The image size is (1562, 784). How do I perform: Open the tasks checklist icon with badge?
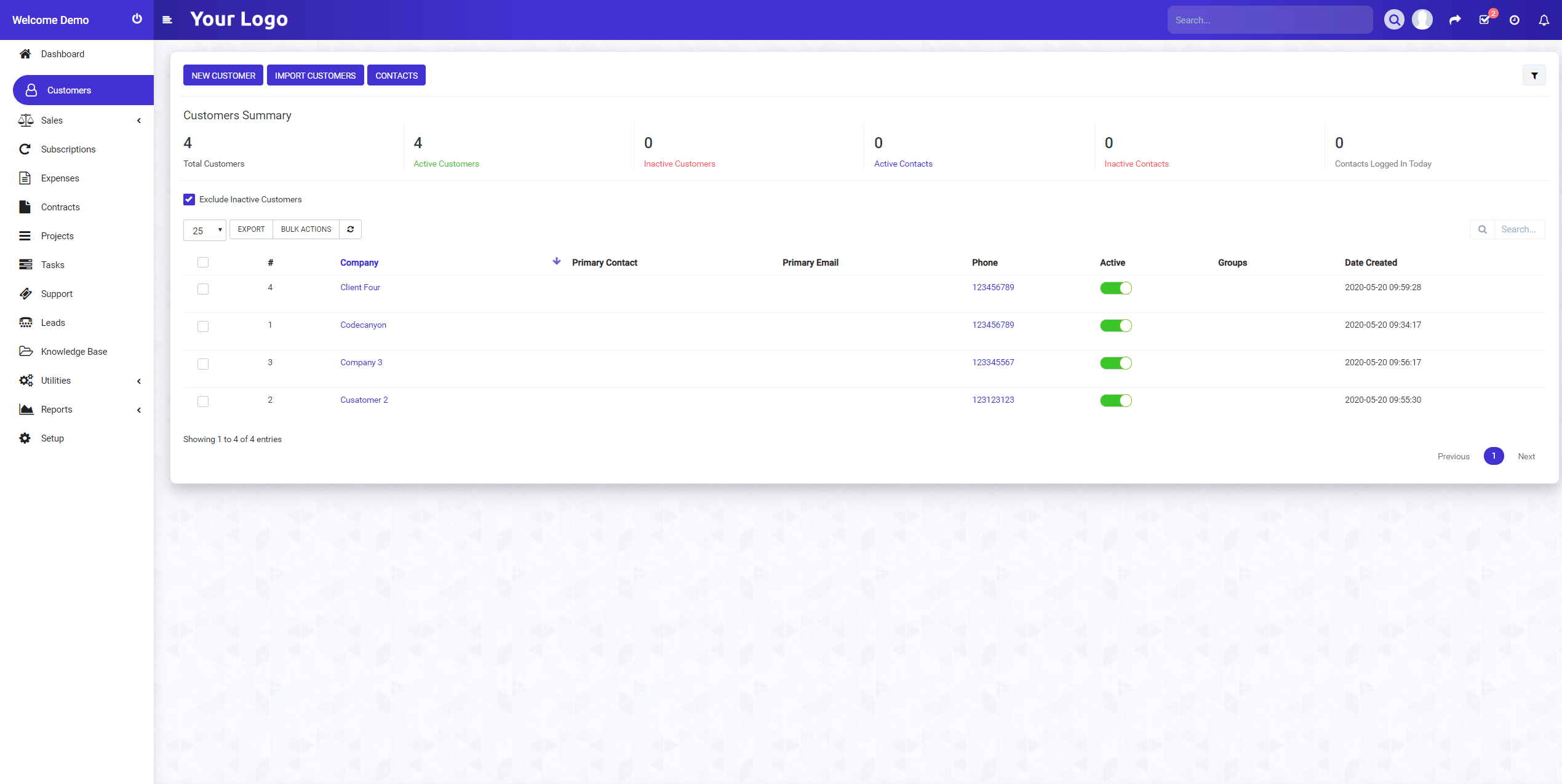point(1484,20)
